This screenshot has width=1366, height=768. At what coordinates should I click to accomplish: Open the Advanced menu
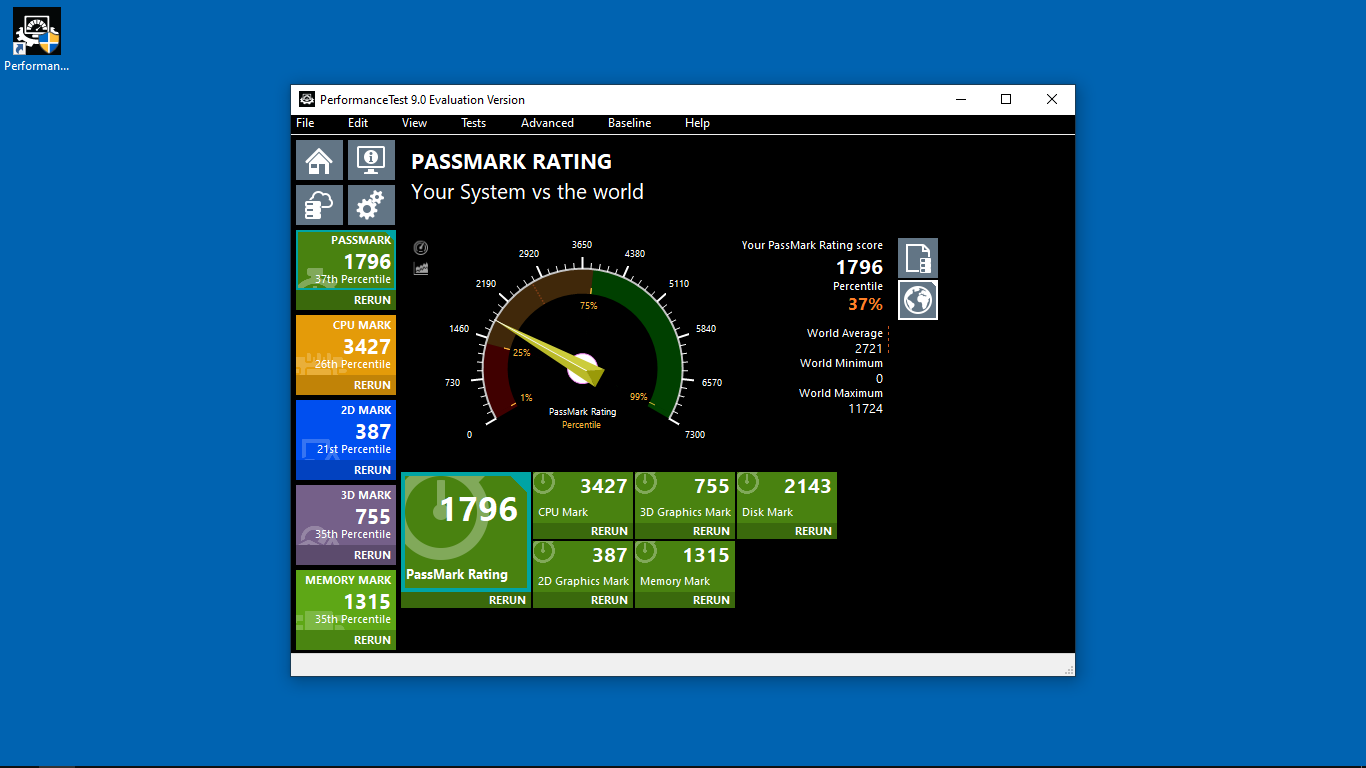coord(547,123)
